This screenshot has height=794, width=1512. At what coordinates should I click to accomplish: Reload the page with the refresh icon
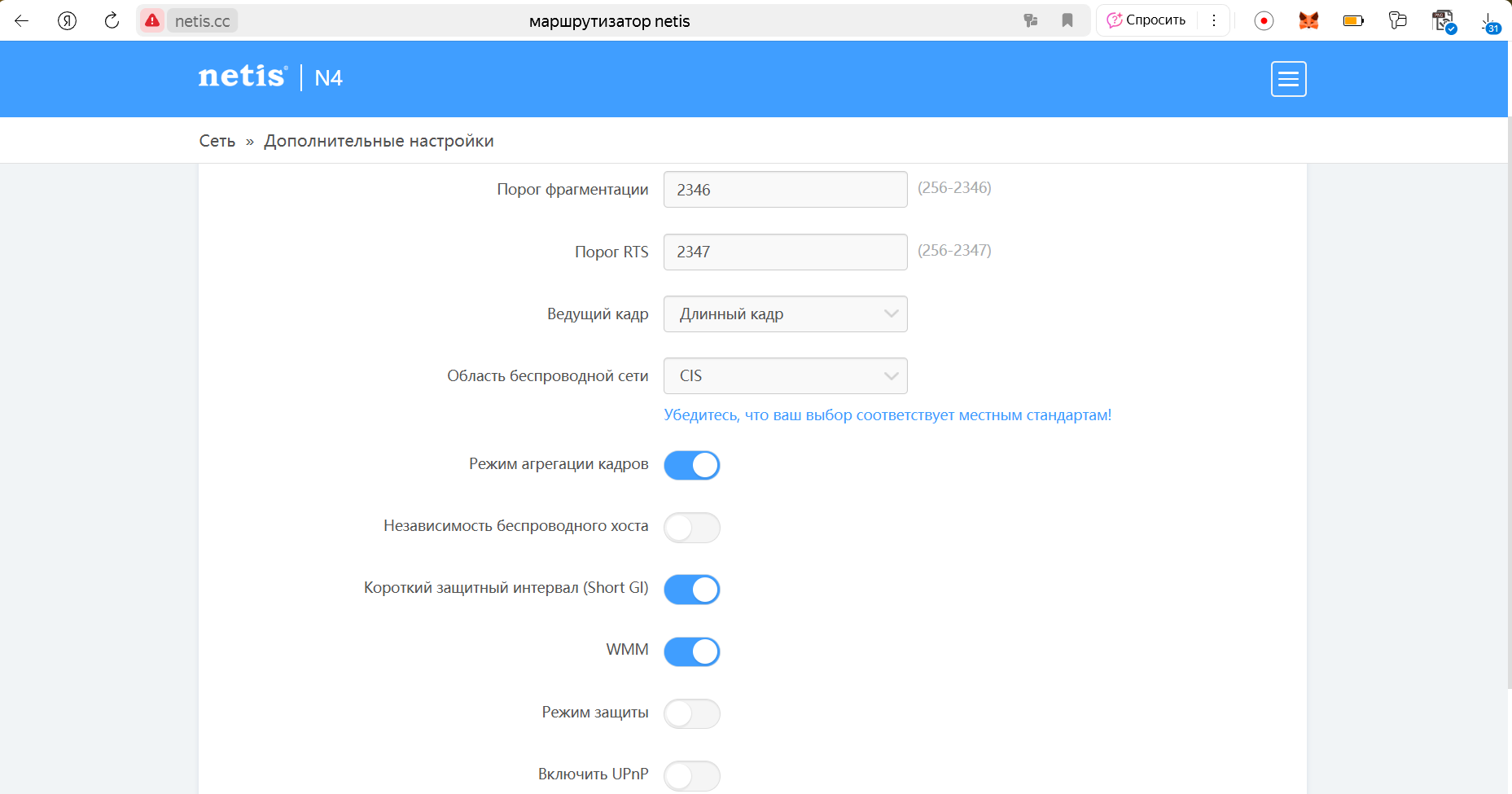(x=112, y=20)
